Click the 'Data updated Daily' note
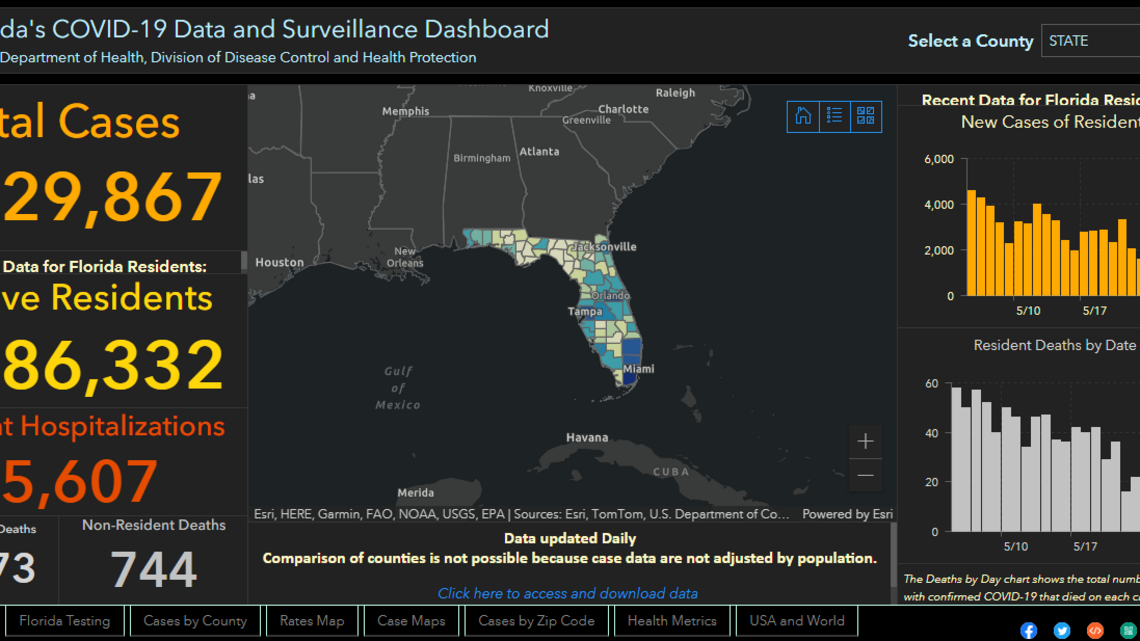The height and width of the screenshot is (641, 1140). point(570,539)
